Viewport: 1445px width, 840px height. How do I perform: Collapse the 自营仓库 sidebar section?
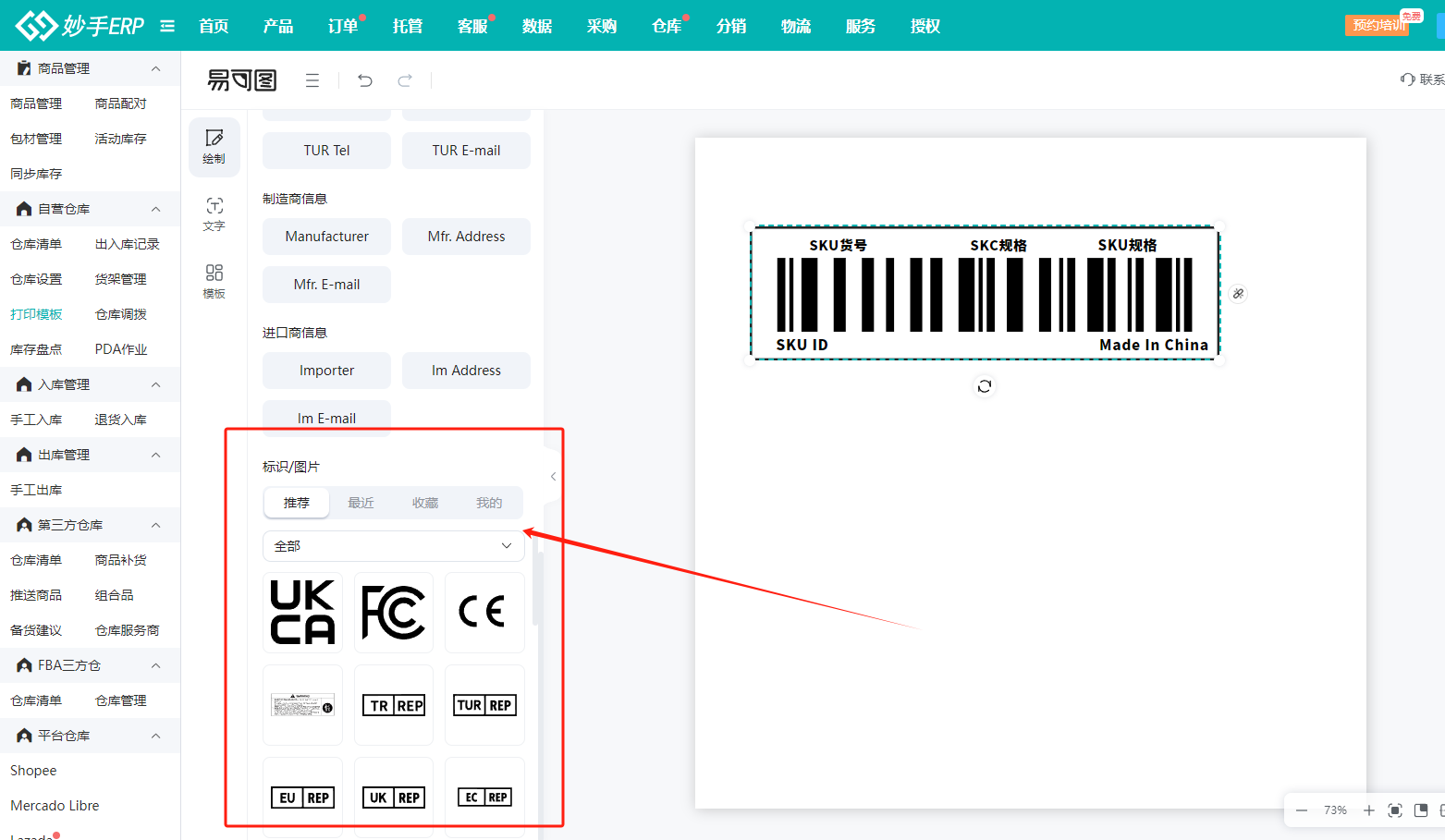(x=155, y=209)
